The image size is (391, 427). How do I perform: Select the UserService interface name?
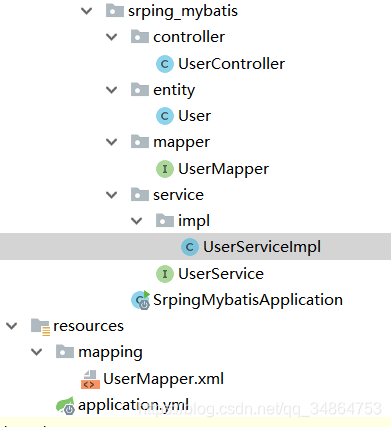pyautogui.click(x=221, y=274)
